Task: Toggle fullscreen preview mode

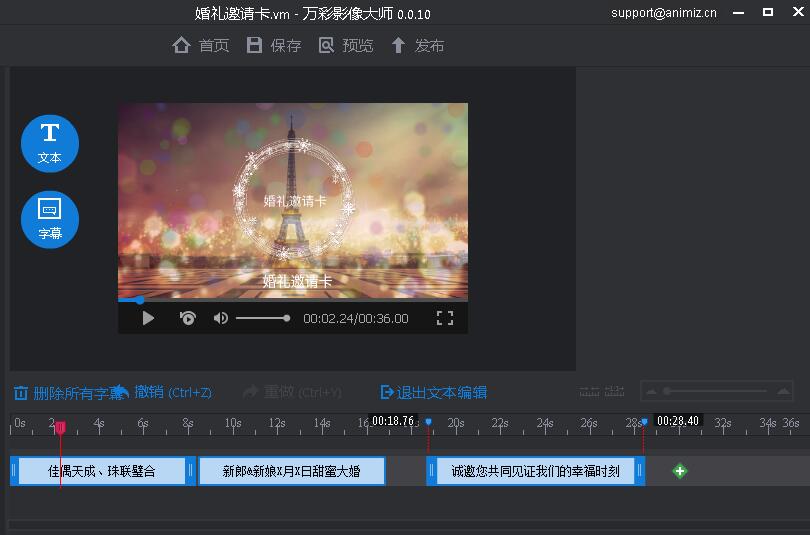Action: 445,318
